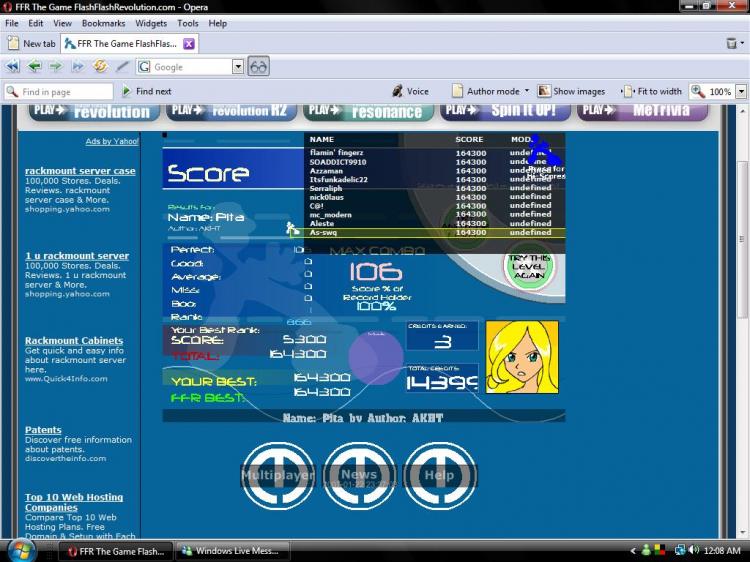Toggle Show images setting

click(x=571, y=91)
